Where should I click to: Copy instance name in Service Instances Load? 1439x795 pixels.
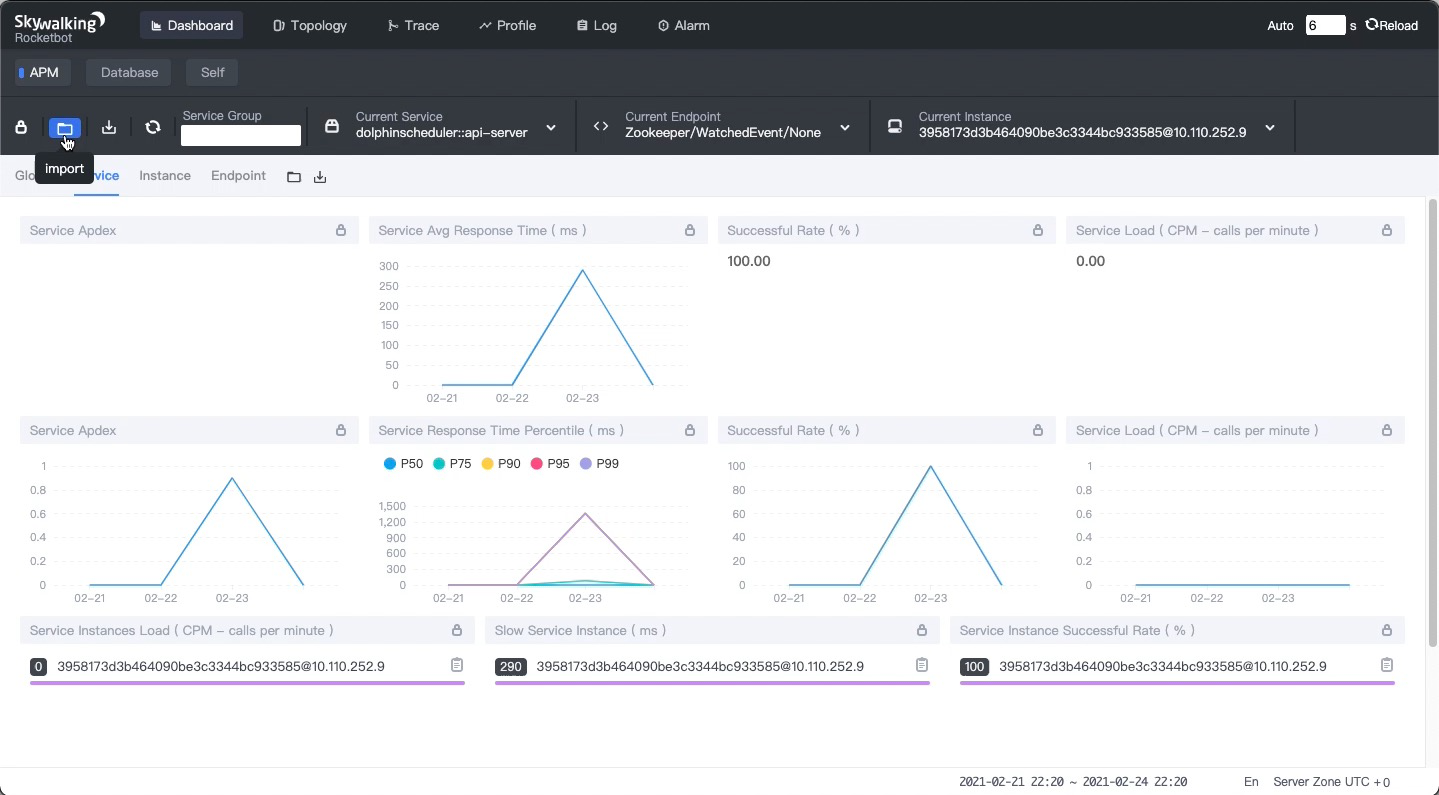[457, 665]
